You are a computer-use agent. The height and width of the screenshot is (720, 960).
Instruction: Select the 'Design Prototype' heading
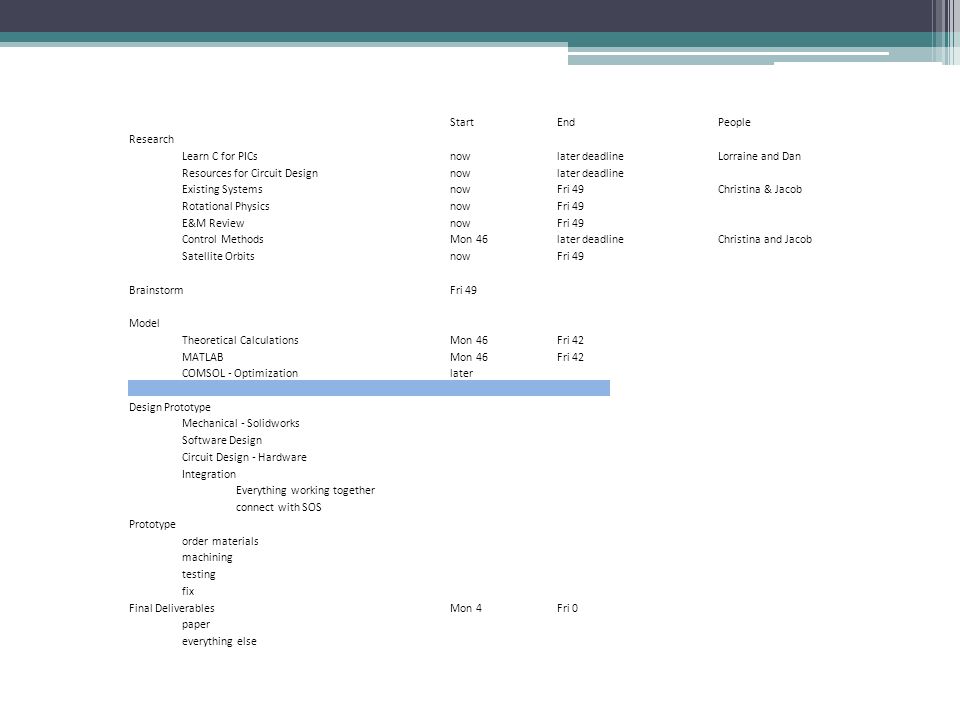[170, 407]
